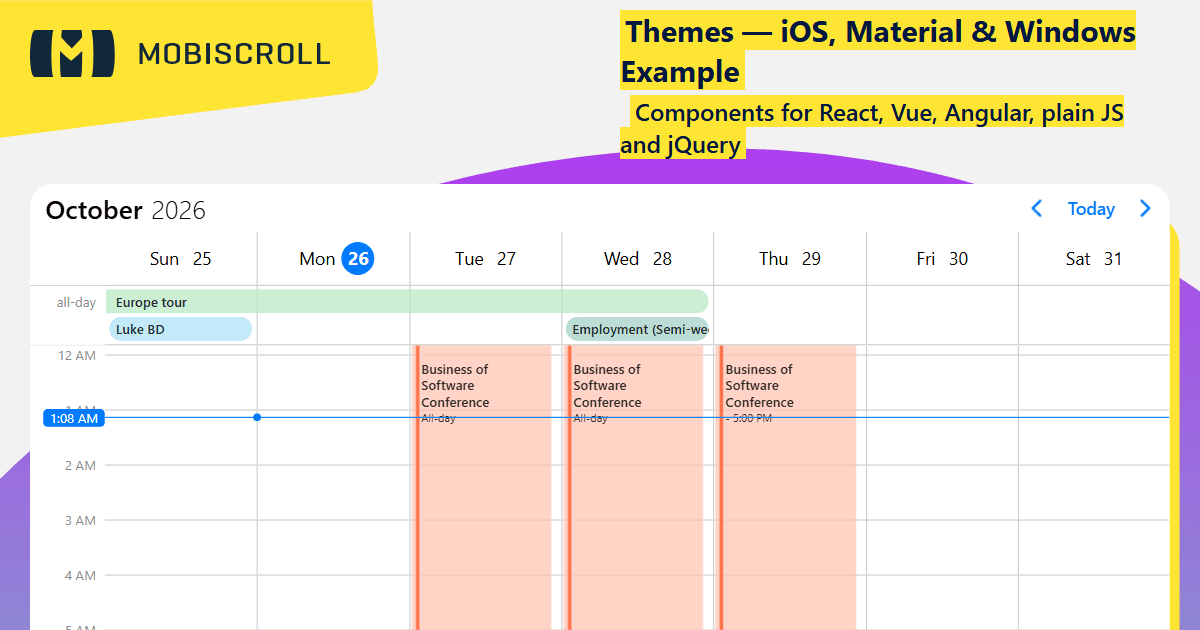Open Wednesday Business of Software Conference event
Screen dimensions: 1200x630
pos(635,487)
